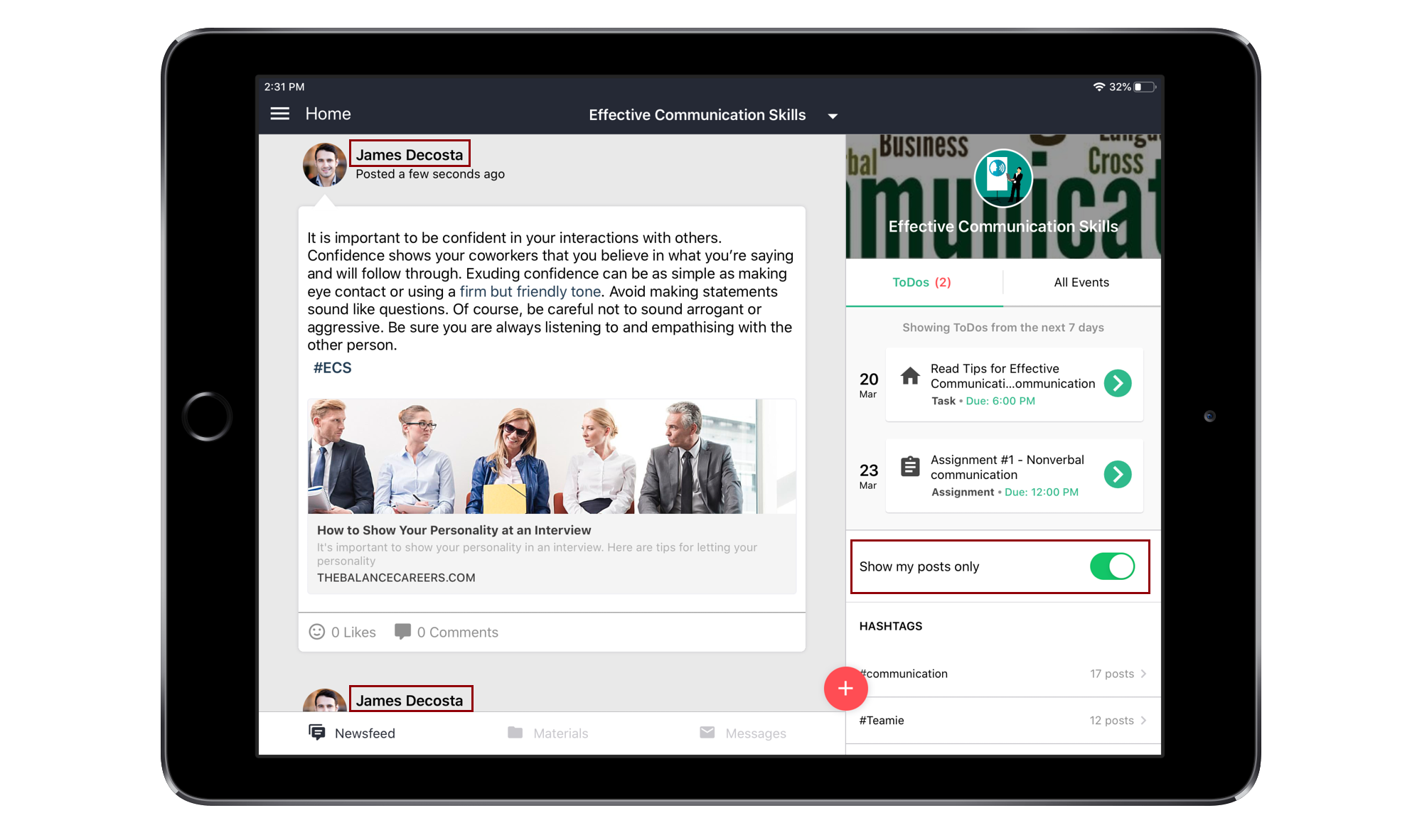Visit THEBALANCECAREERS.COM source link

coord(396,578)
